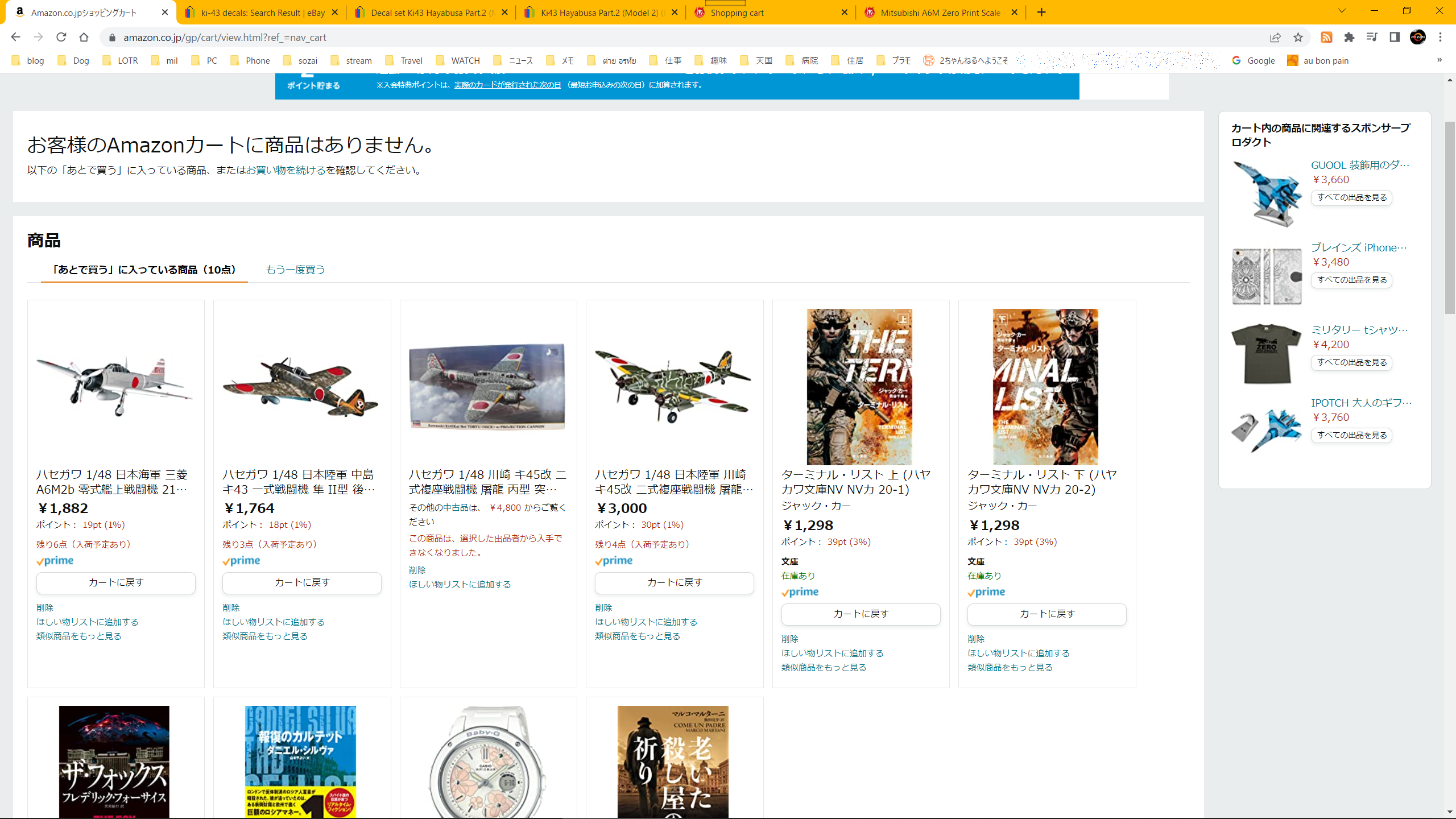Bookmark this page with the star icon

click(1298, 37)
